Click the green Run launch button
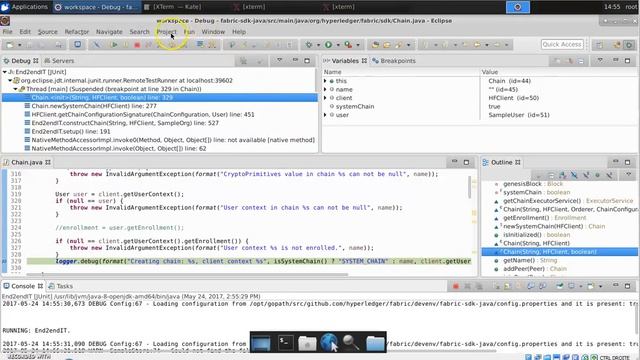The image size is (640, 360). click(x=329, y=44)
